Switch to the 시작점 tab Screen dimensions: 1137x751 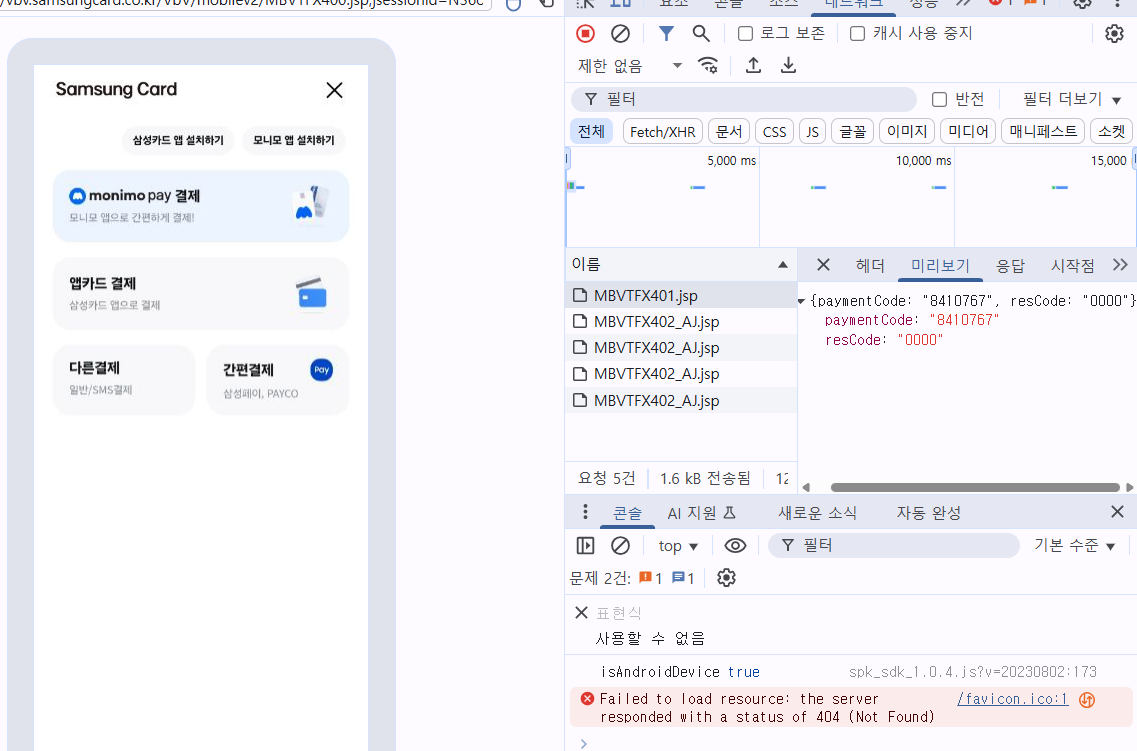1072,265
